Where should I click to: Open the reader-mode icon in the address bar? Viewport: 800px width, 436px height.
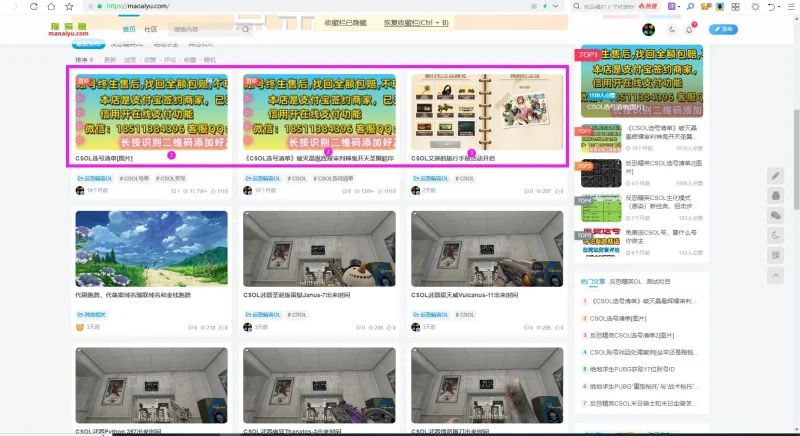pyautogui.click(x=534, y=6)
